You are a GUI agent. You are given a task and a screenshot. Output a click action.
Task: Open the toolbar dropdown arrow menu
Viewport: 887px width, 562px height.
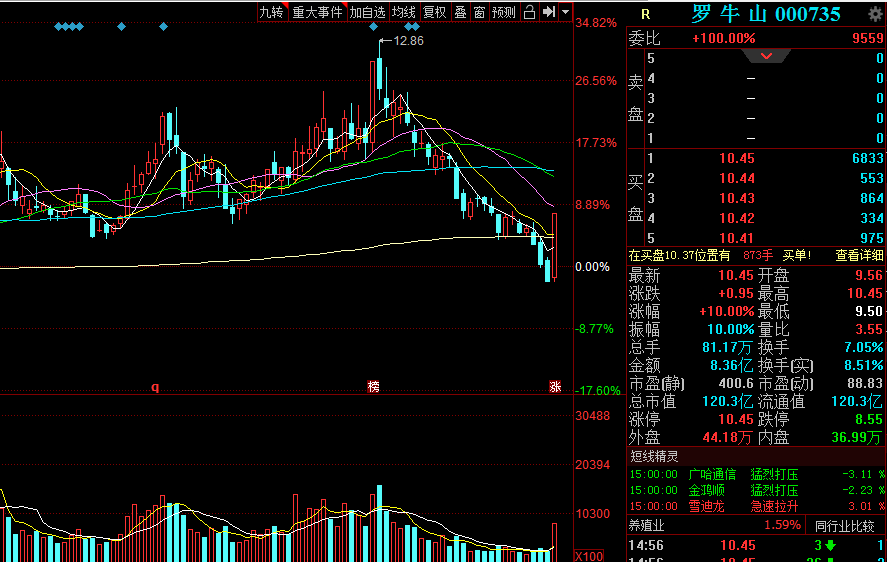pos(566,12)
